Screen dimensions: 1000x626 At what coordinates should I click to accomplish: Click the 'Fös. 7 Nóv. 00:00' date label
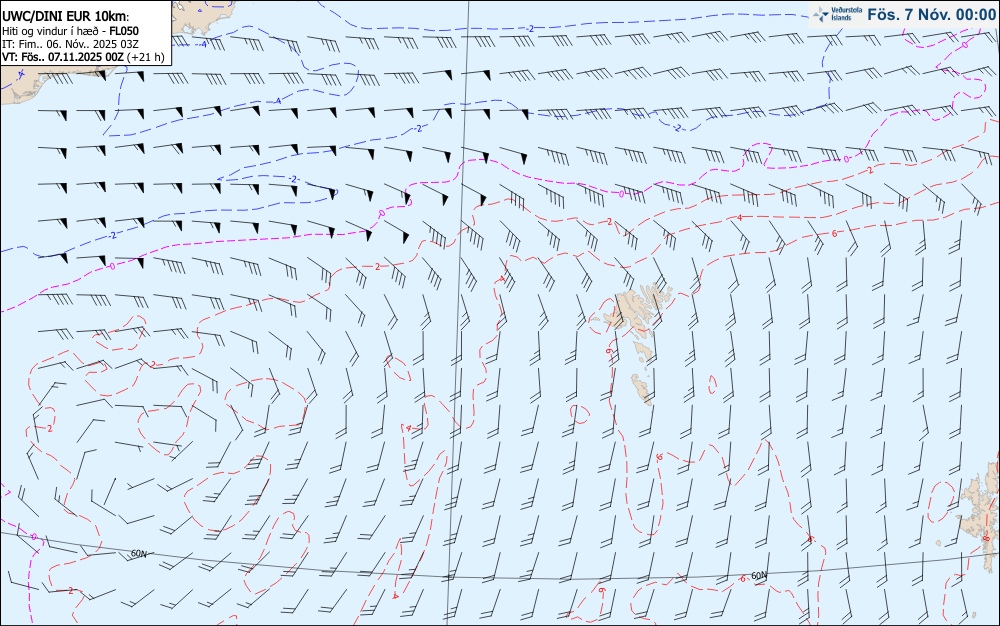click(931, 15)
